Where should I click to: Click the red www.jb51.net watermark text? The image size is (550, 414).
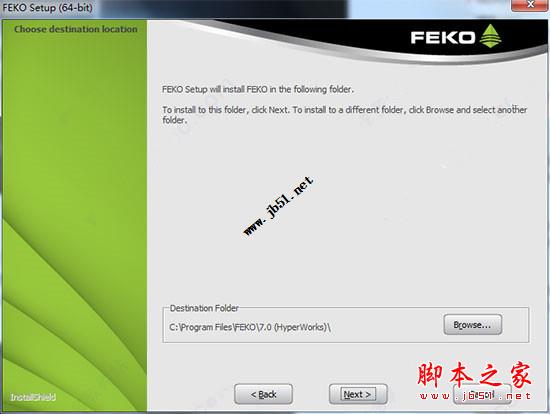click(x=475, y=396)
